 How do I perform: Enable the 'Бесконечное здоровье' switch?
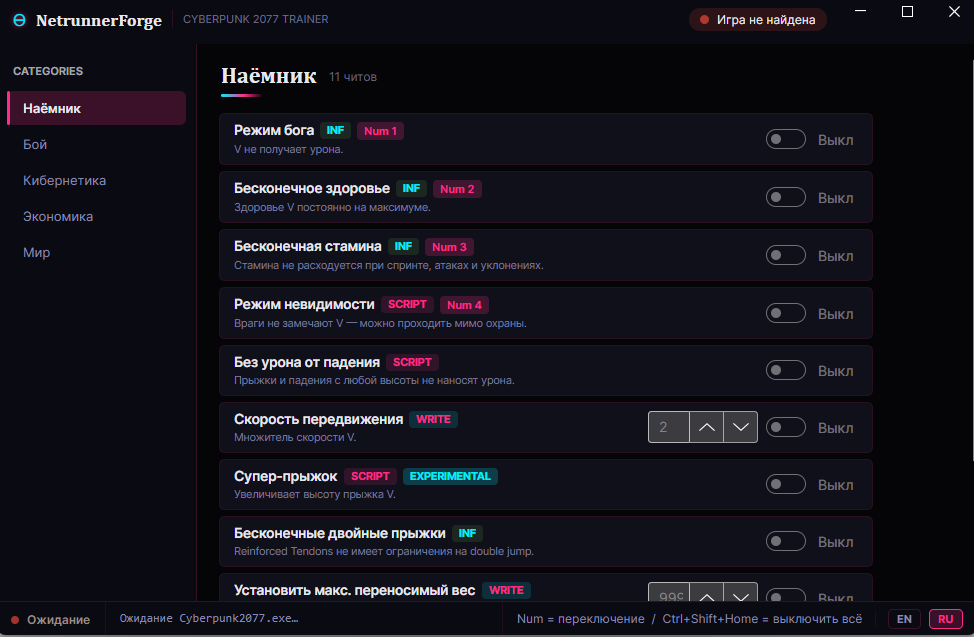tap(785, 198)
